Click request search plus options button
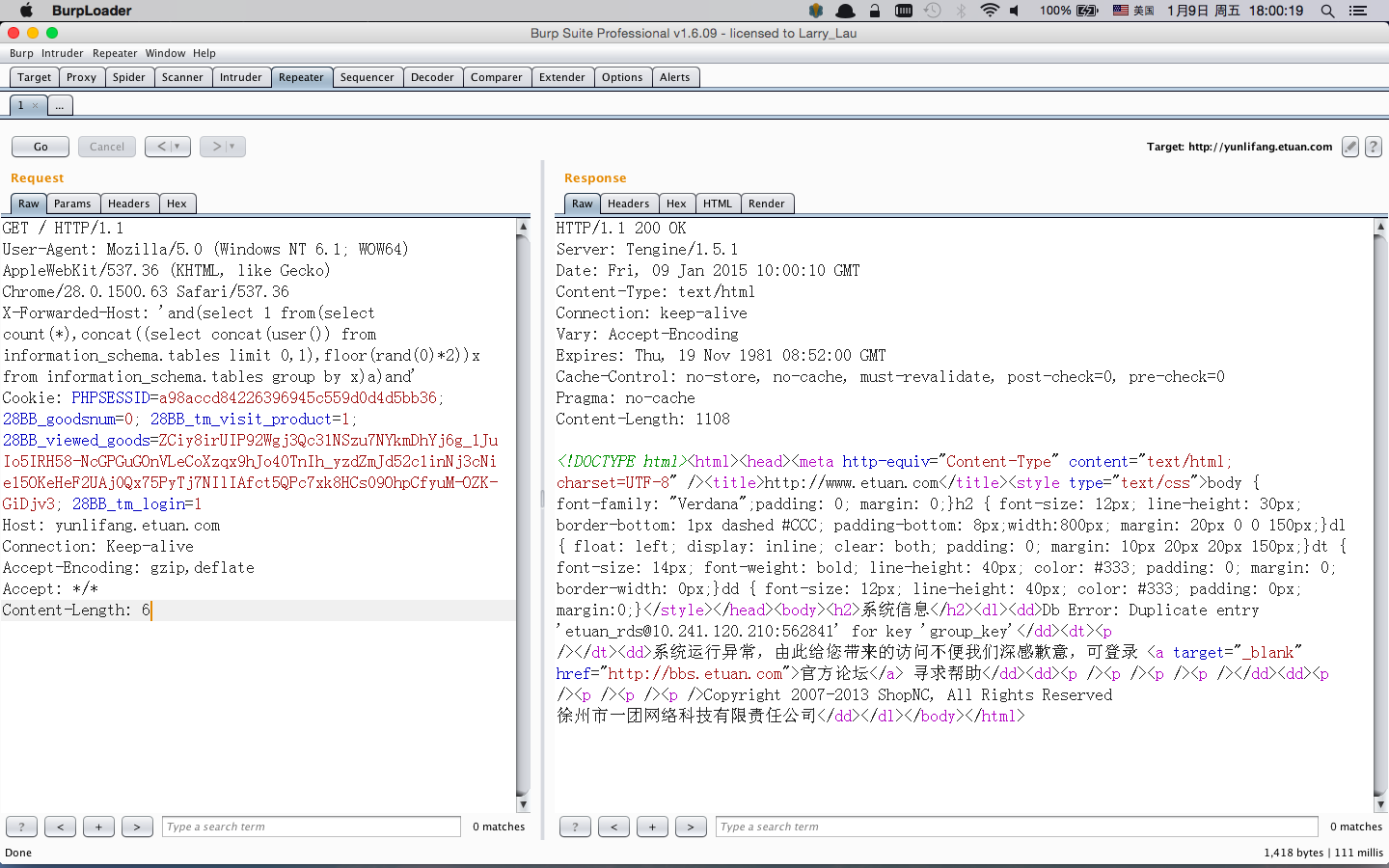The height and width of the screenshot is (868, 1389). 98,827
